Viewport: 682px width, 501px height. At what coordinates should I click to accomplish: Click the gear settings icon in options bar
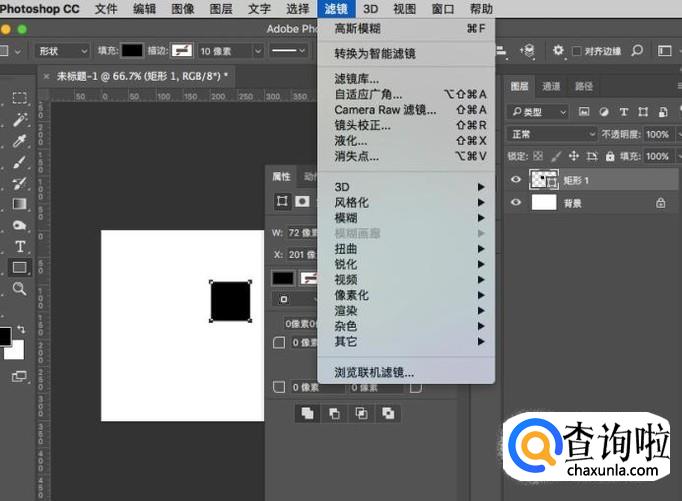(x=558, y=49)
